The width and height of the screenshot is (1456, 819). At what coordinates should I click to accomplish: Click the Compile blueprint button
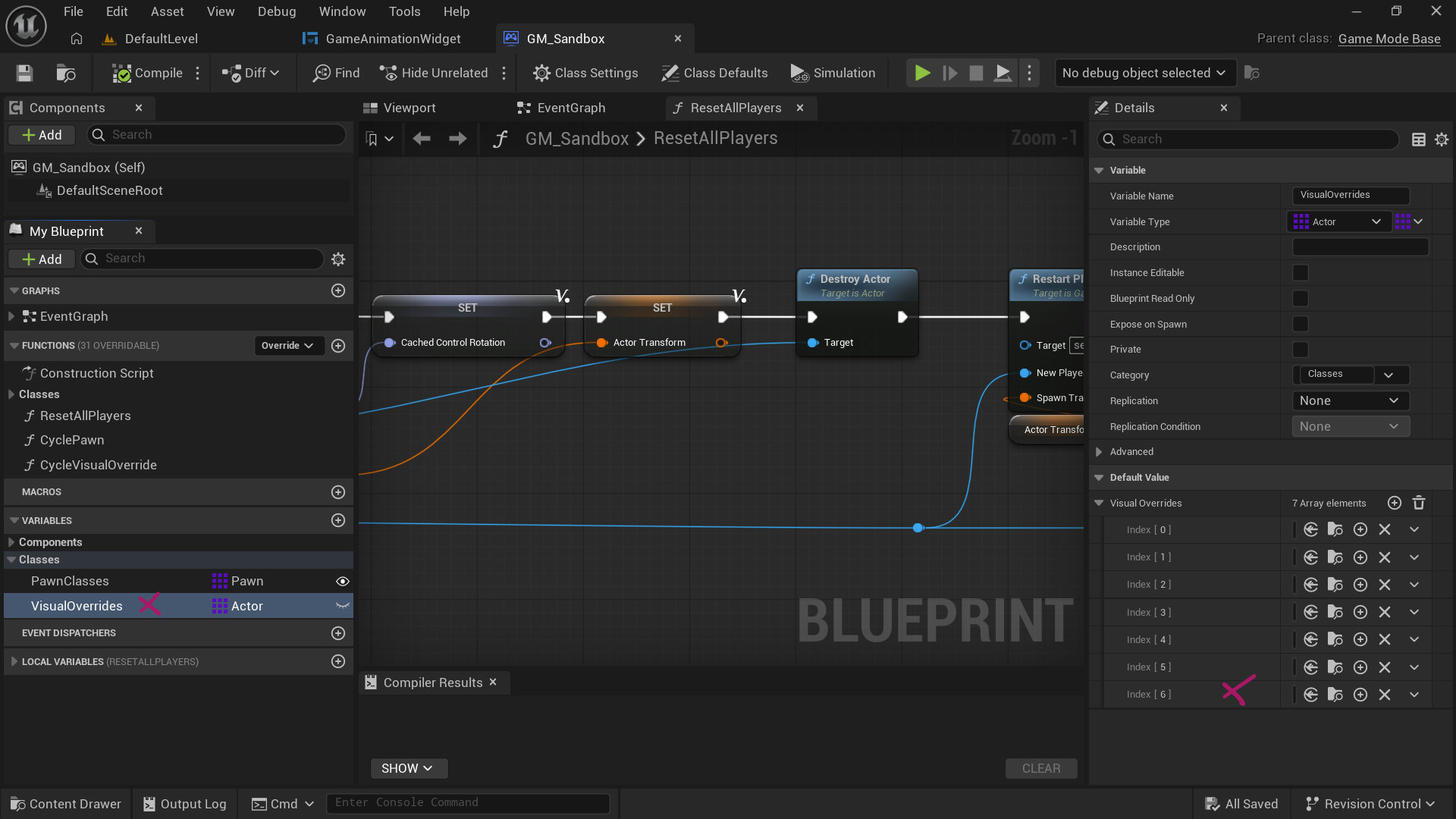pyautogui.click(x=147, y=73)
